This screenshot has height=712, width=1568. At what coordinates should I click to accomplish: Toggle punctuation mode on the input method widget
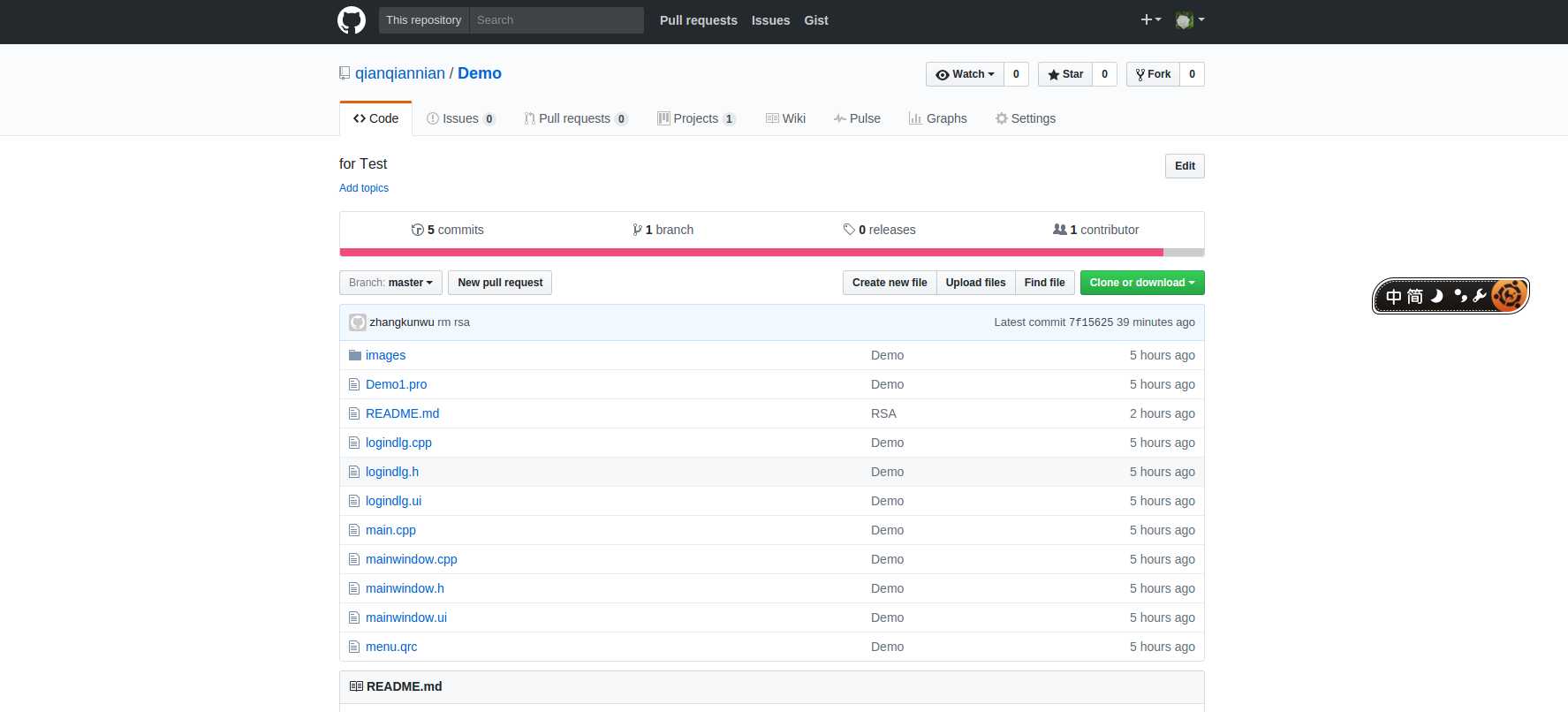1459,296
